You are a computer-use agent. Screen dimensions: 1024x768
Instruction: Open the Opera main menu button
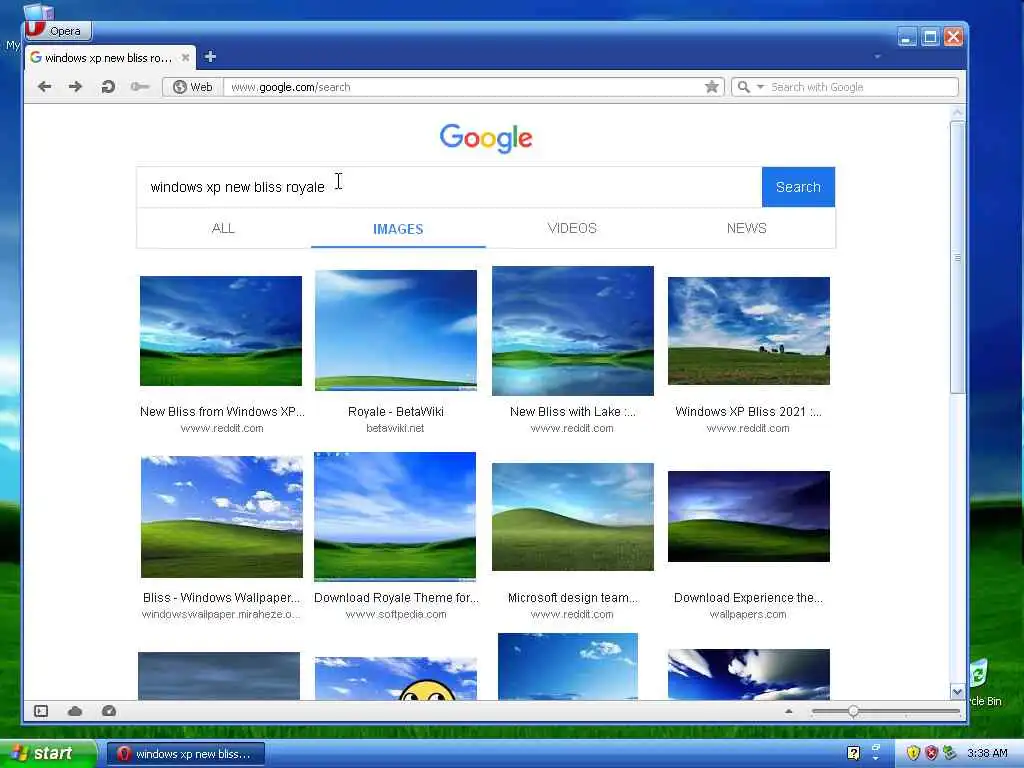(58, 31)
